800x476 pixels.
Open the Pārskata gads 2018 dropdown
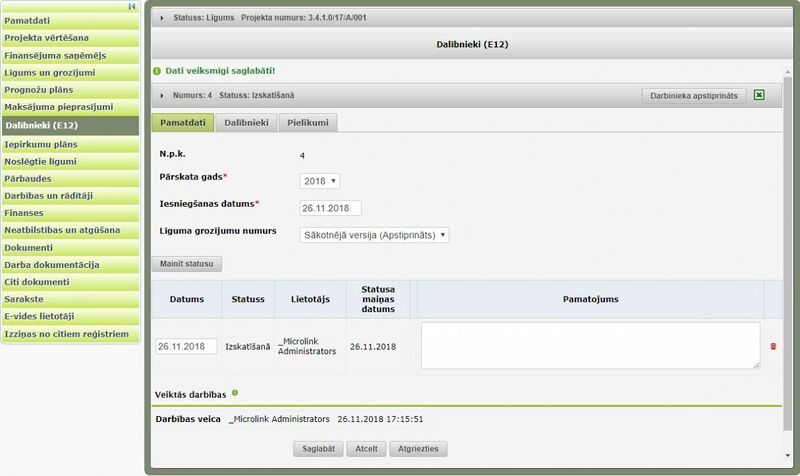click(x=319, y=181)
